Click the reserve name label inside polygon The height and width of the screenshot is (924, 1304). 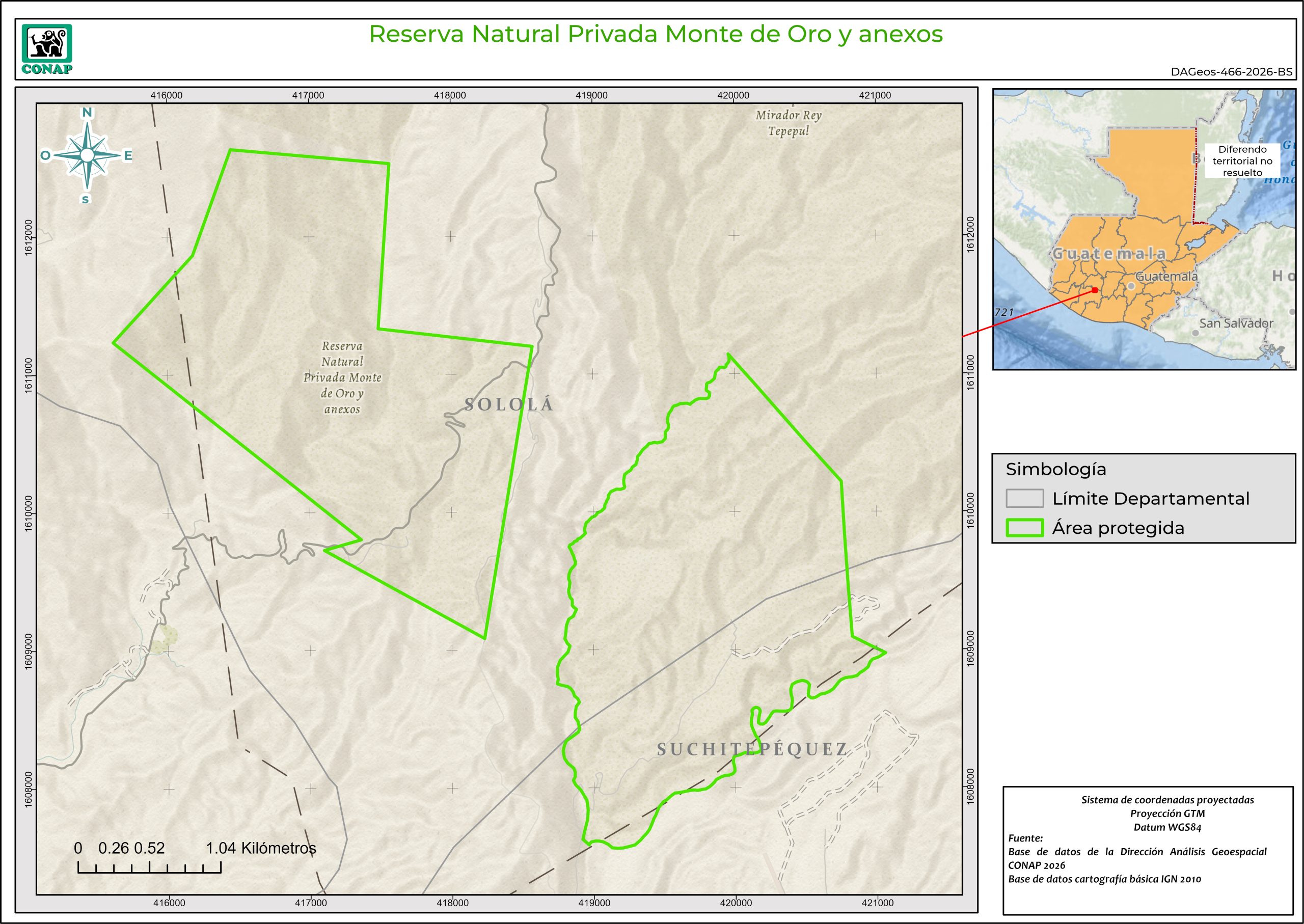(x=342, y=377)
